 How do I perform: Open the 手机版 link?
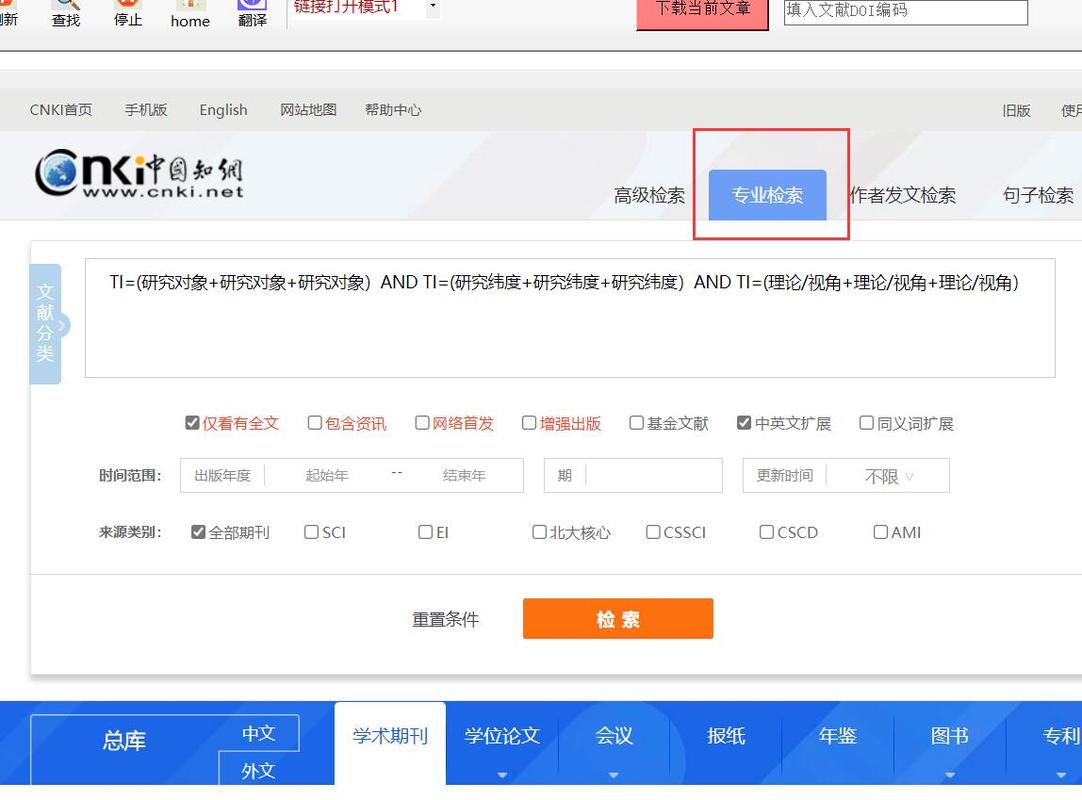[x=146, y=110]
